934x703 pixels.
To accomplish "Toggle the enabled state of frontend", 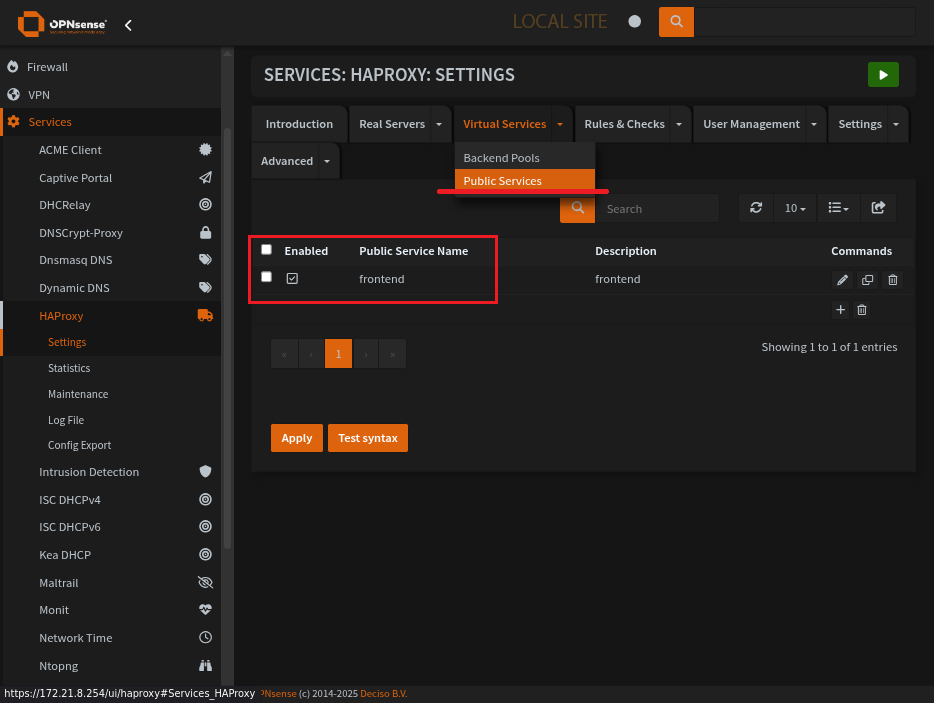I will pos(292,278).
